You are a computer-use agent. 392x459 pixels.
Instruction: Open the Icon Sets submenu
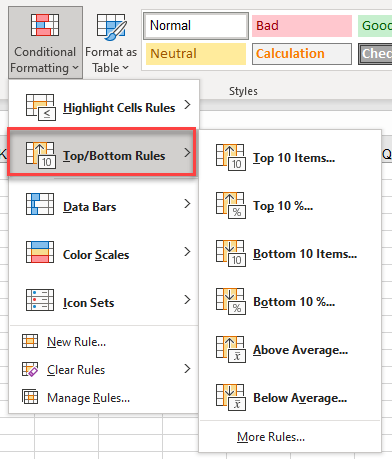[104, 300]
